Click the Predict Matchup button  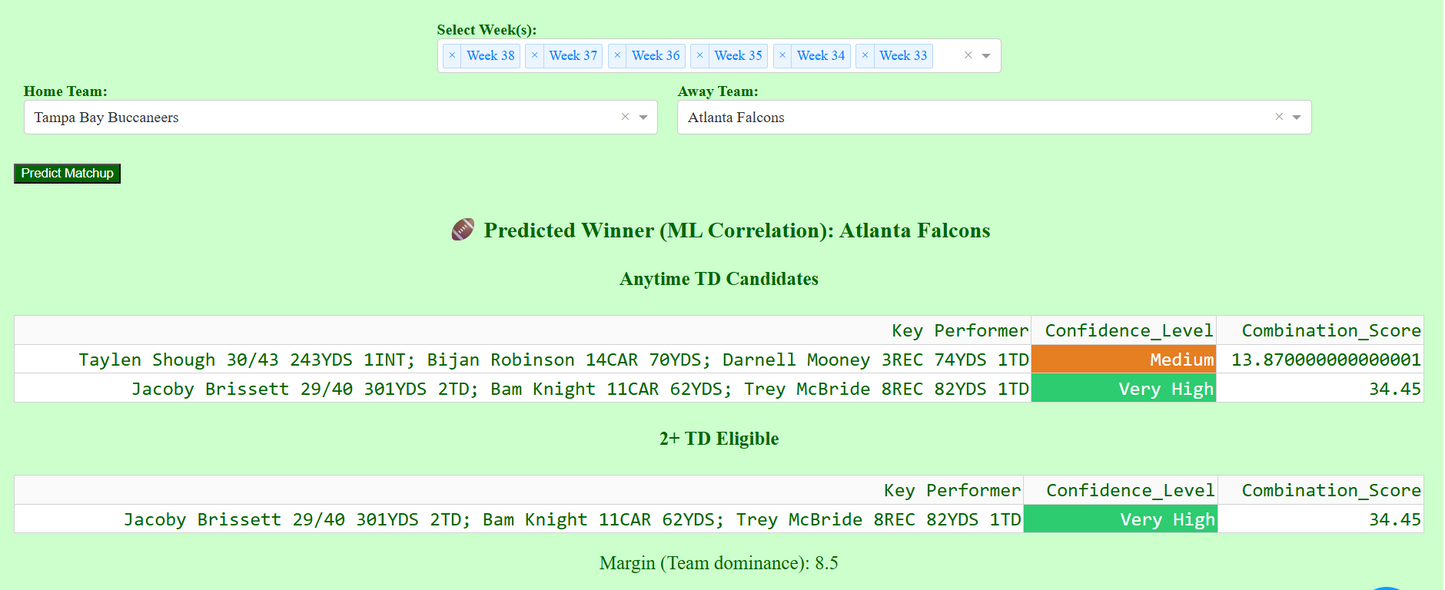66,173
